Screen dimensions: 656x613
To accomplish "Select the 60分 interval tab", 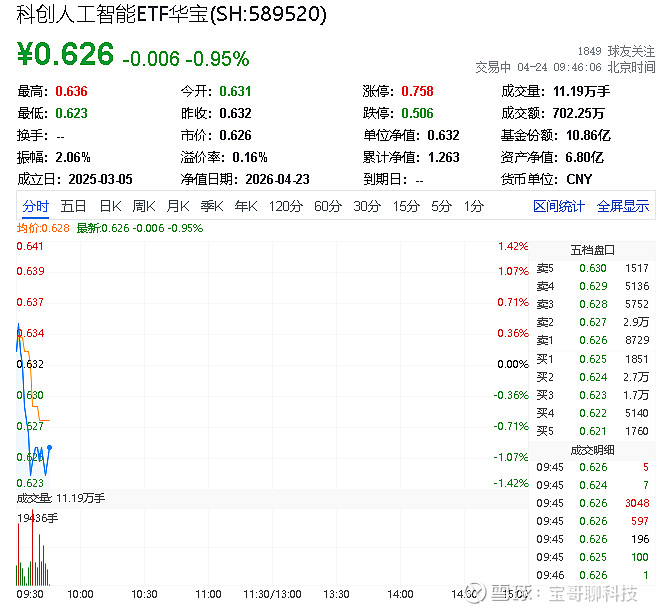I will coord(328,206).
